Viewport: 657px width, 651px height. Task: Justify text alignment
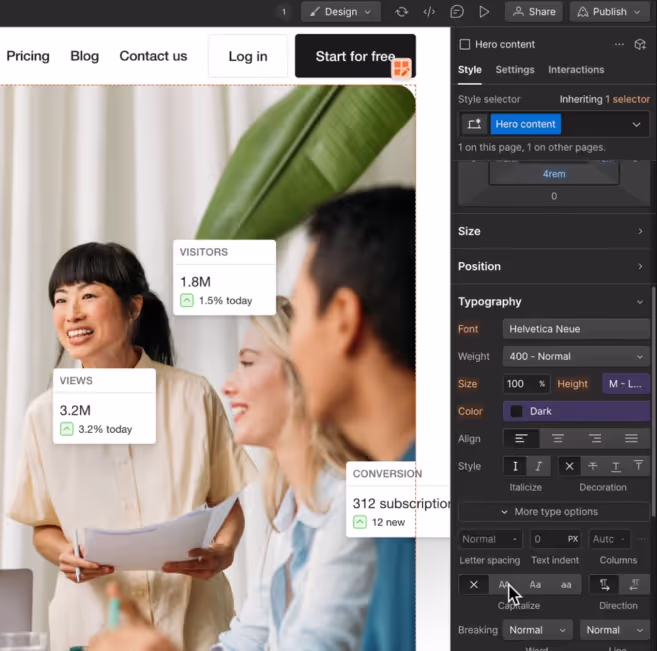pyautogui.click(x=631, y=439)
